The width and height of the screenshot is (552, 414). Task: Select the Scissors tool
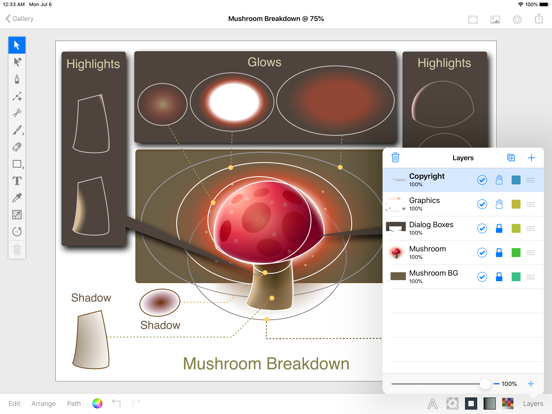pos(17,113)
